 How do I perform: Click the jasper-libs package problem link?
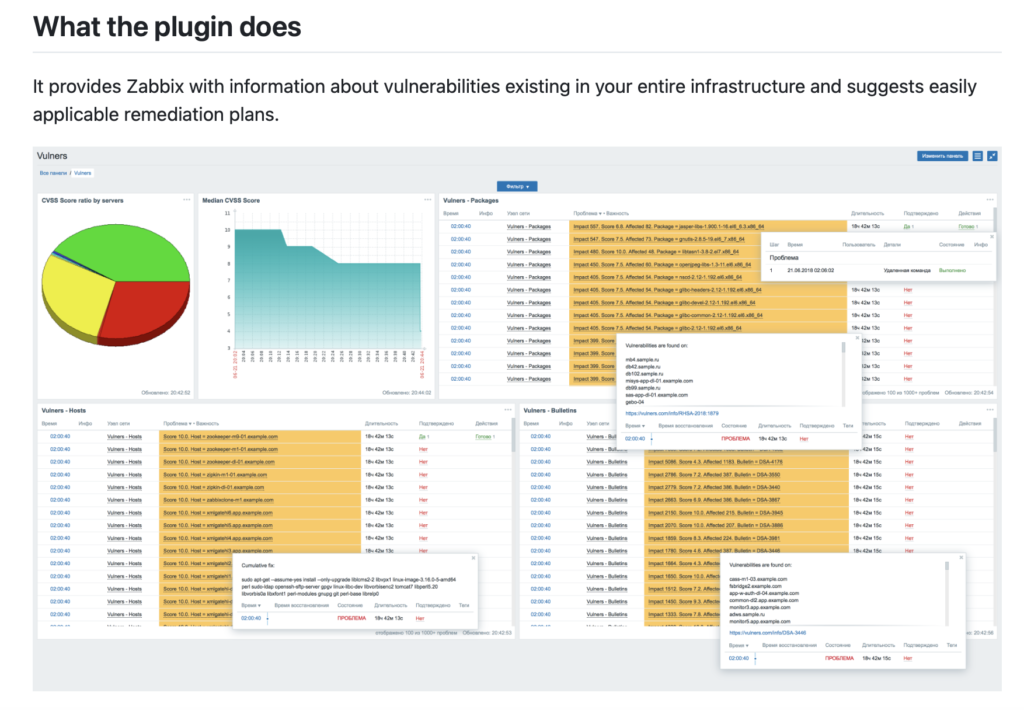(669, 227)
